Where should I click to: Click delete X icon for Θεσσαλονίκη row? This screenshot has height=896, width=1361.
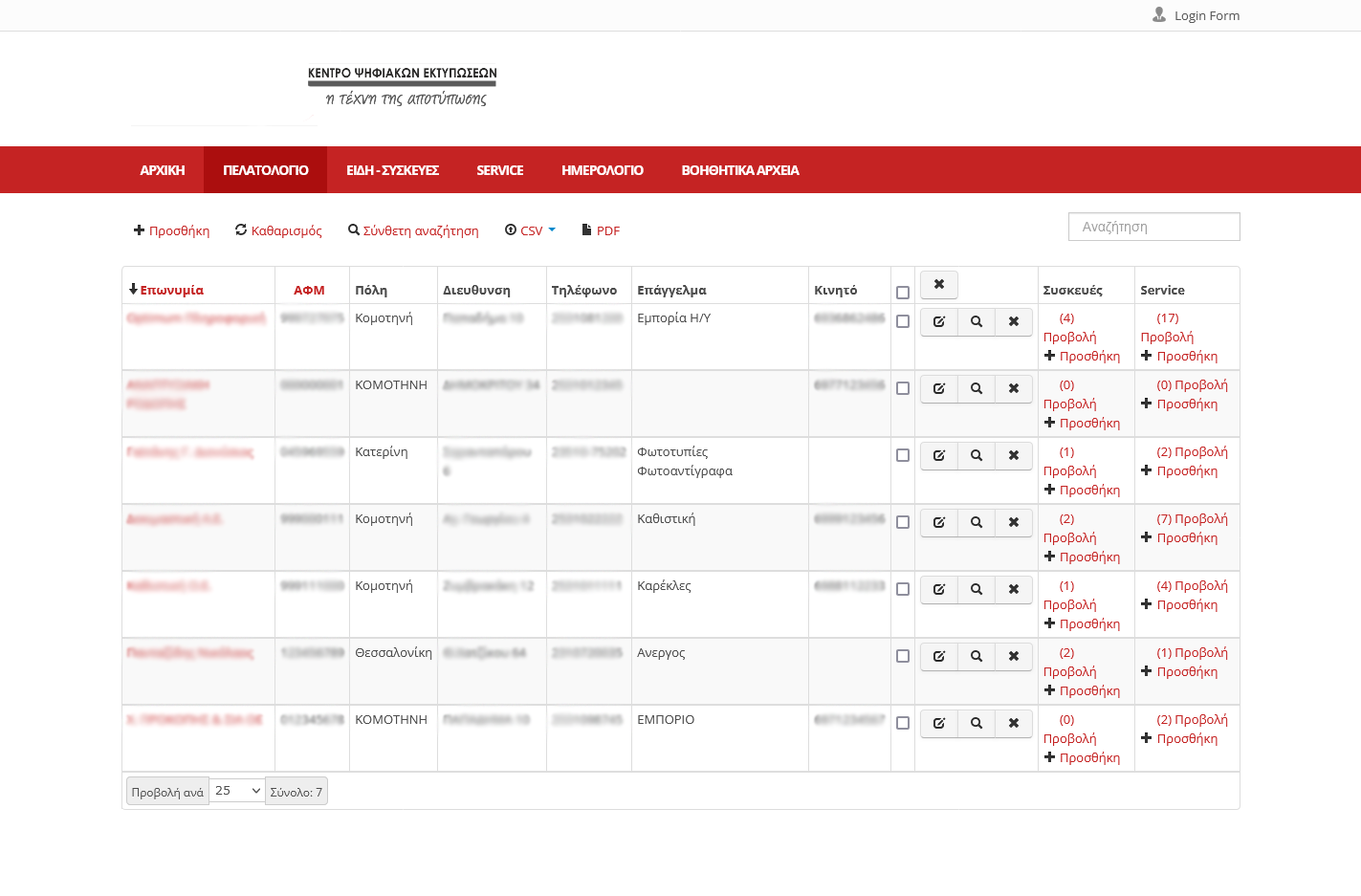[1013, 657]
